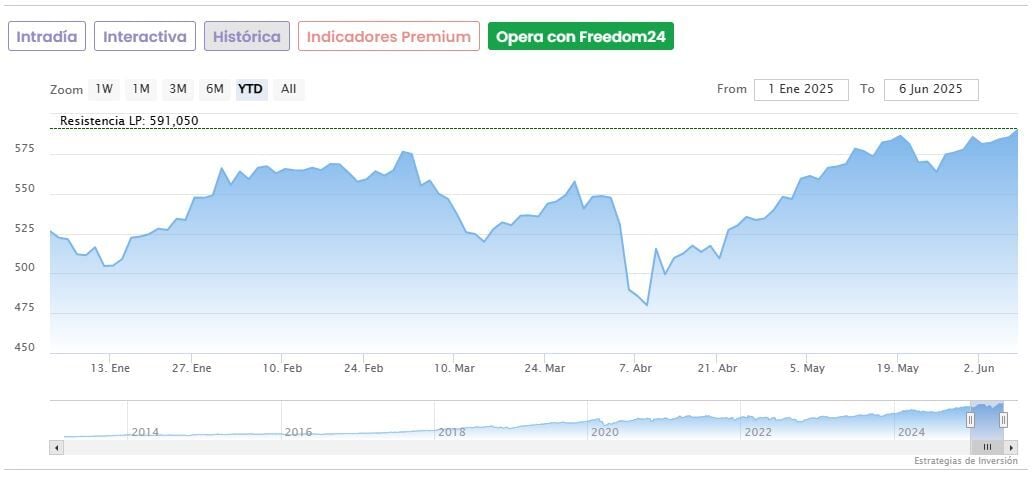
Task: Open the Interactiva chart tab
Action: click(x=145, y=37)
